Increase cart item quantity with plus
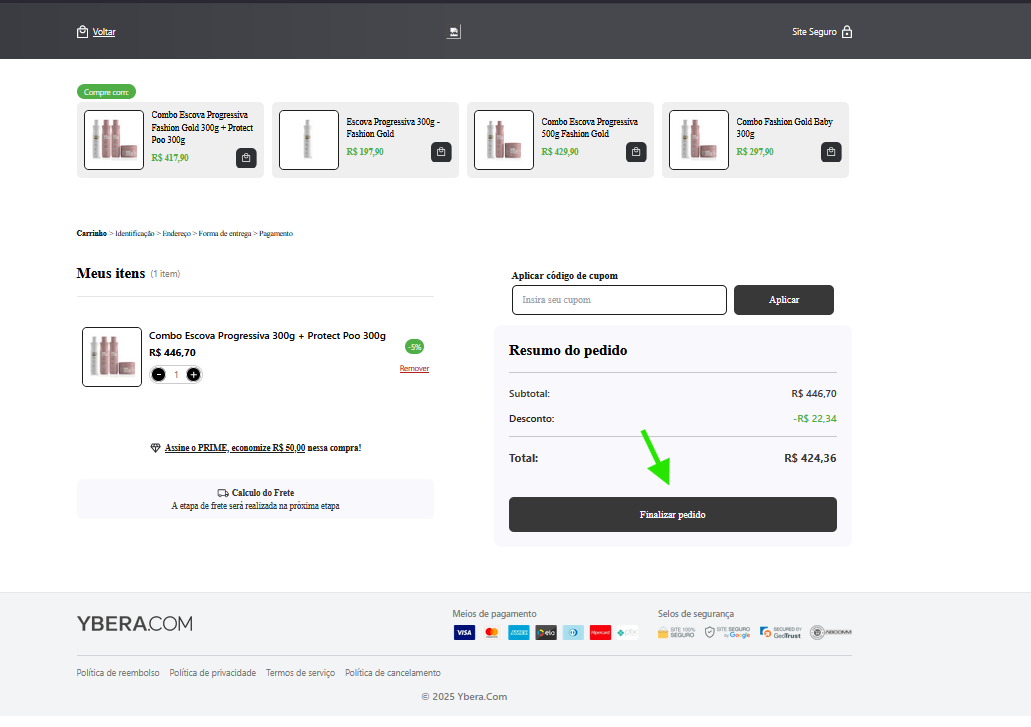 click(x=193, y=375)
